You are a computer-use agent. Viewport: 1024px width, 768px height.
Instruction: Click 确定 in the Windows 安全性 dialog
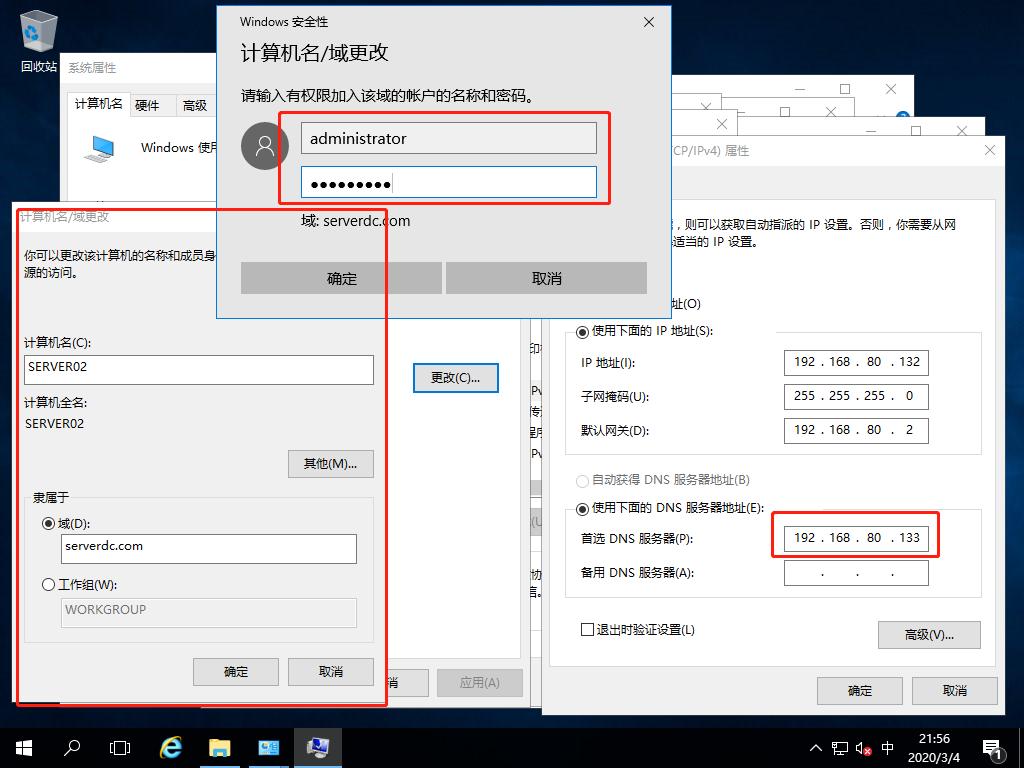[x=340, y=278]
